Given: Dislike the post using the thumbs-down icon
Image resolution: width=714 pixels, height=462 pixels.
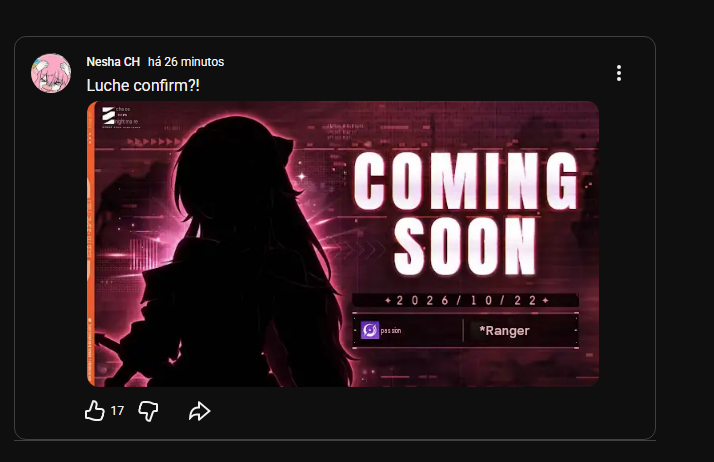Looking at the screenshot, I should coord(148,411).
